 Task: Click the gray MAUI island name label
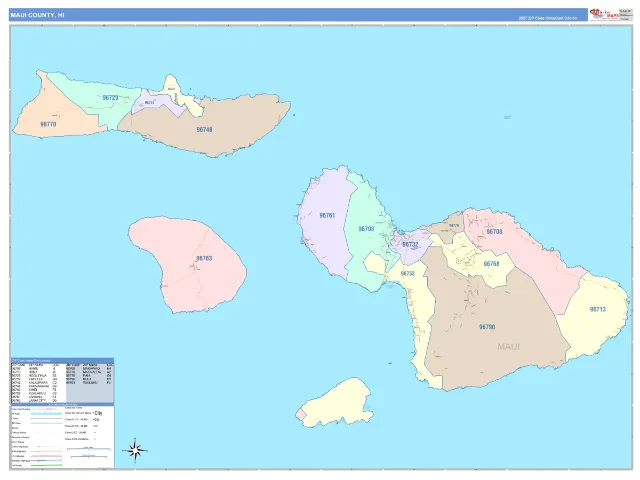(x=509, y=347)
